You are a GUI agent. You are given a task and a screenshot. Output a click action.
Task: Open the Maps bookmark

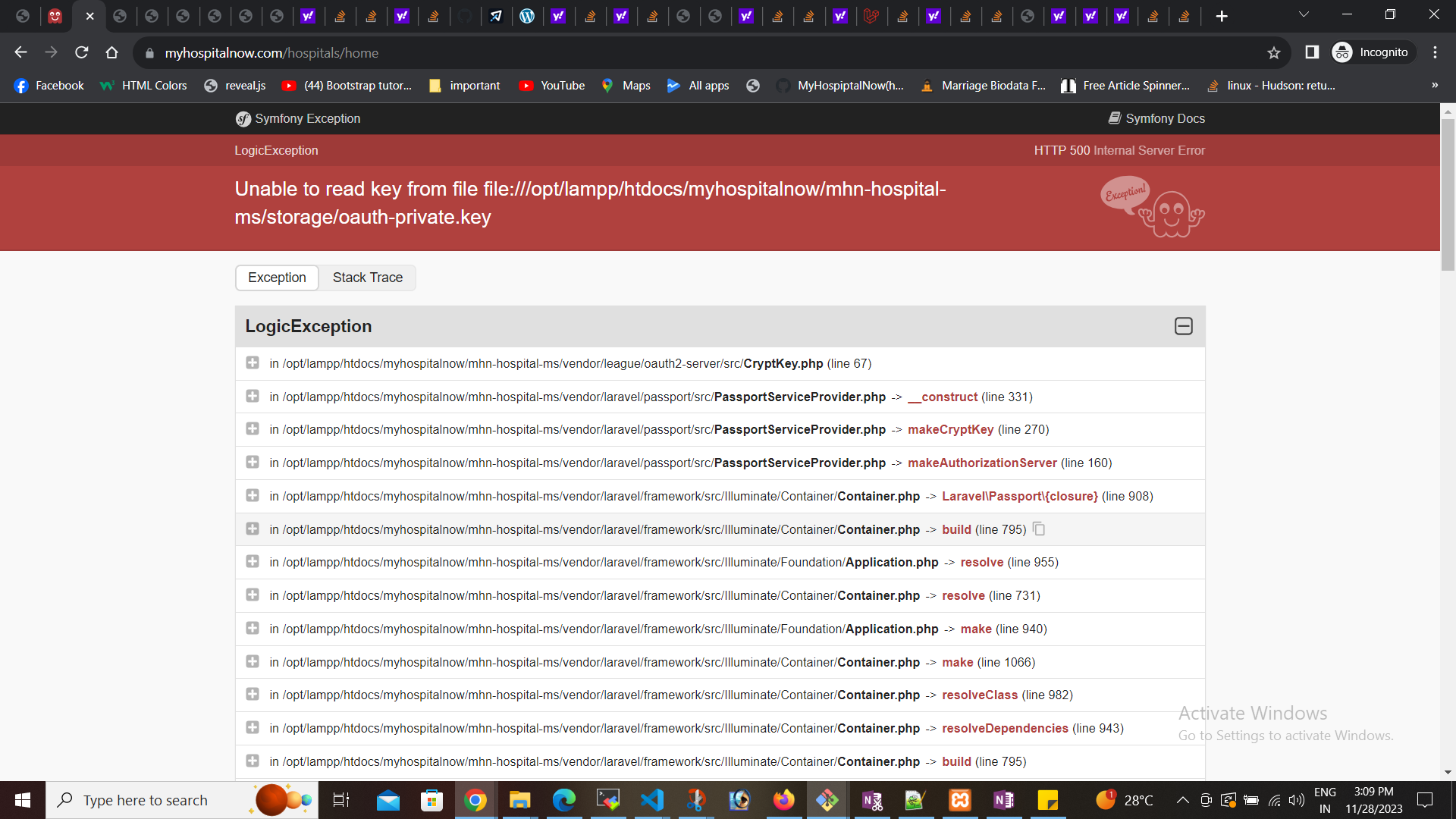click(626, 86)
